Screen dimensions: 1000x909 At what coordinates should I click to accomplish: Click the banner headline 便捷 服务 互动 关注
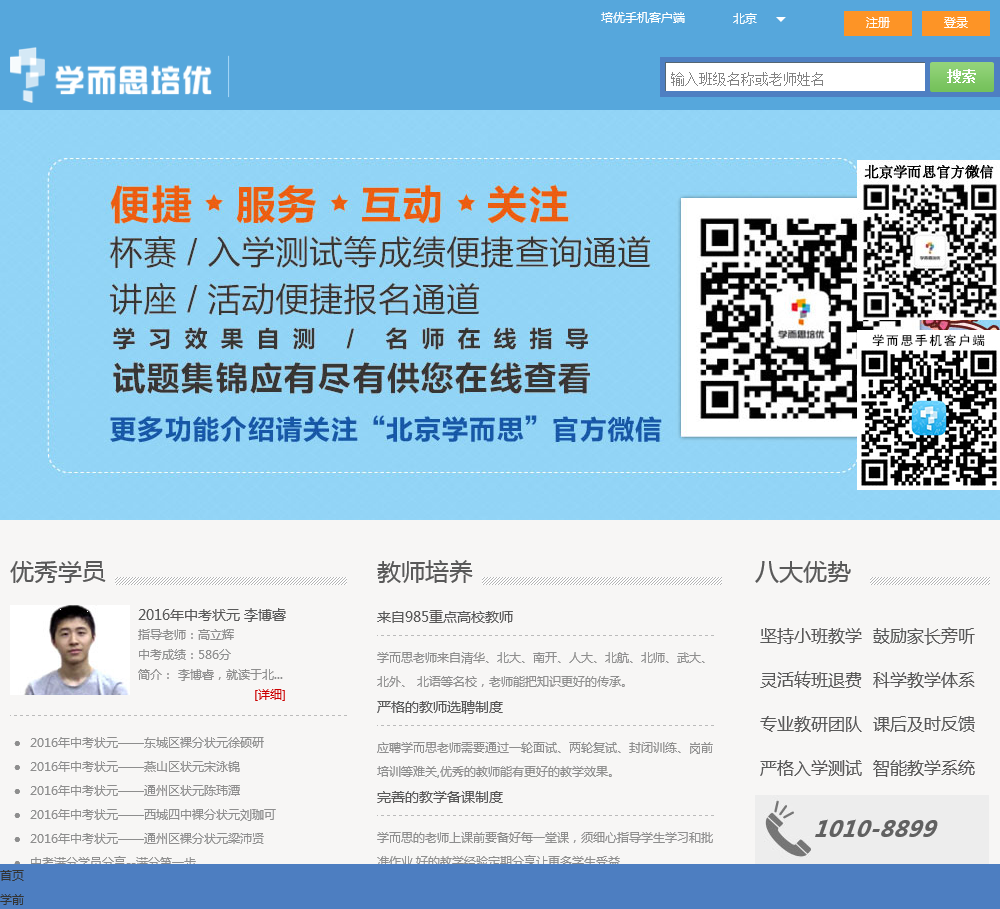click(x=339, y=205)
